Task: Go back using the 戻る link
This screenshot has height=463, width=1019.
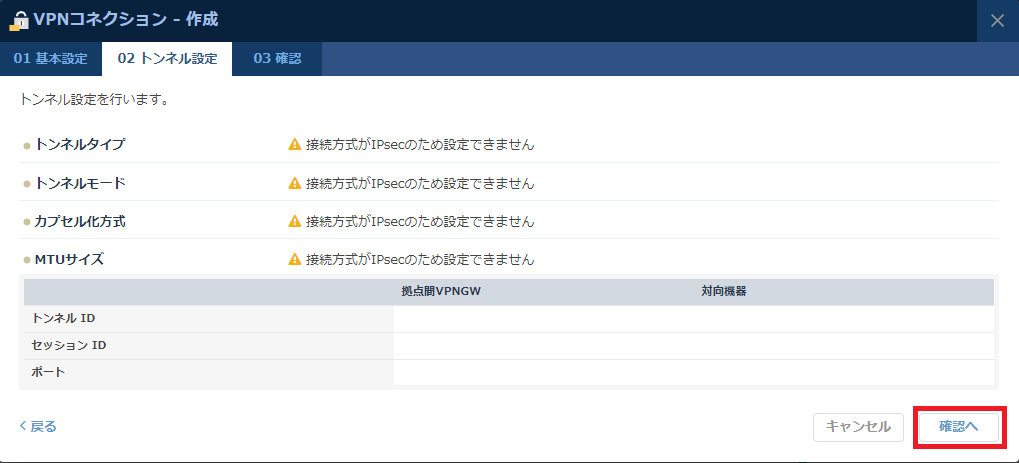Action: (39, 426)
